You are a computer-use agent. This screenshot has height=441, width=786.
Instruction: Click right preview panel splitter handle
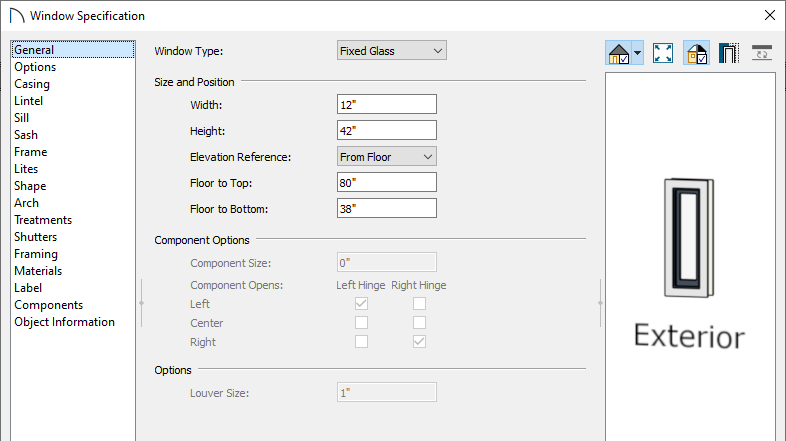600,303
